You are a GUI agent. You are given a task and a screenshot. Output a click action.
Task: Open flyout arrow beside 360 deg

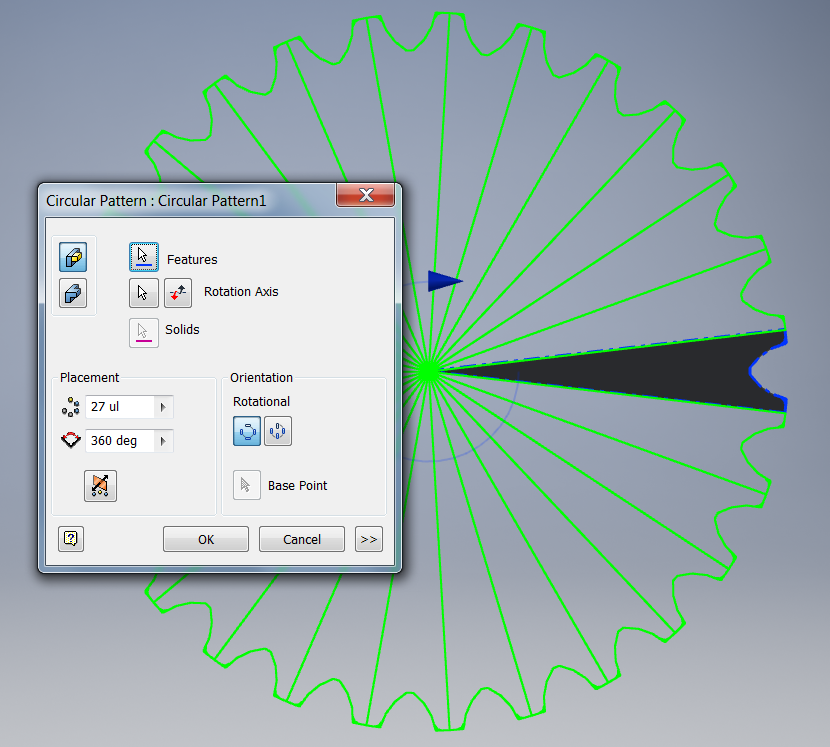[x=164, y=440]
